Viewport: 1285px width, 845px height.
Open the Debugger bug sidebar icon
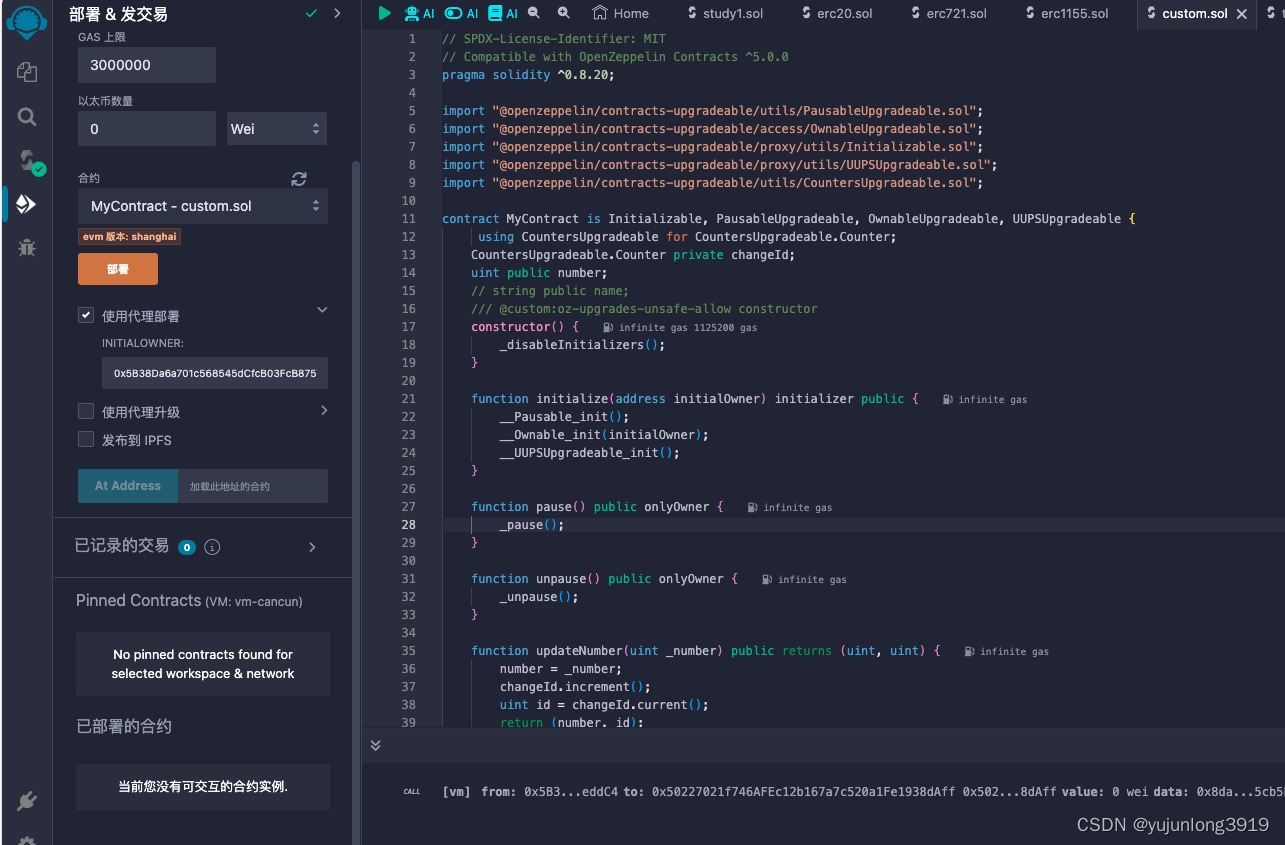(x=27, y=247)
